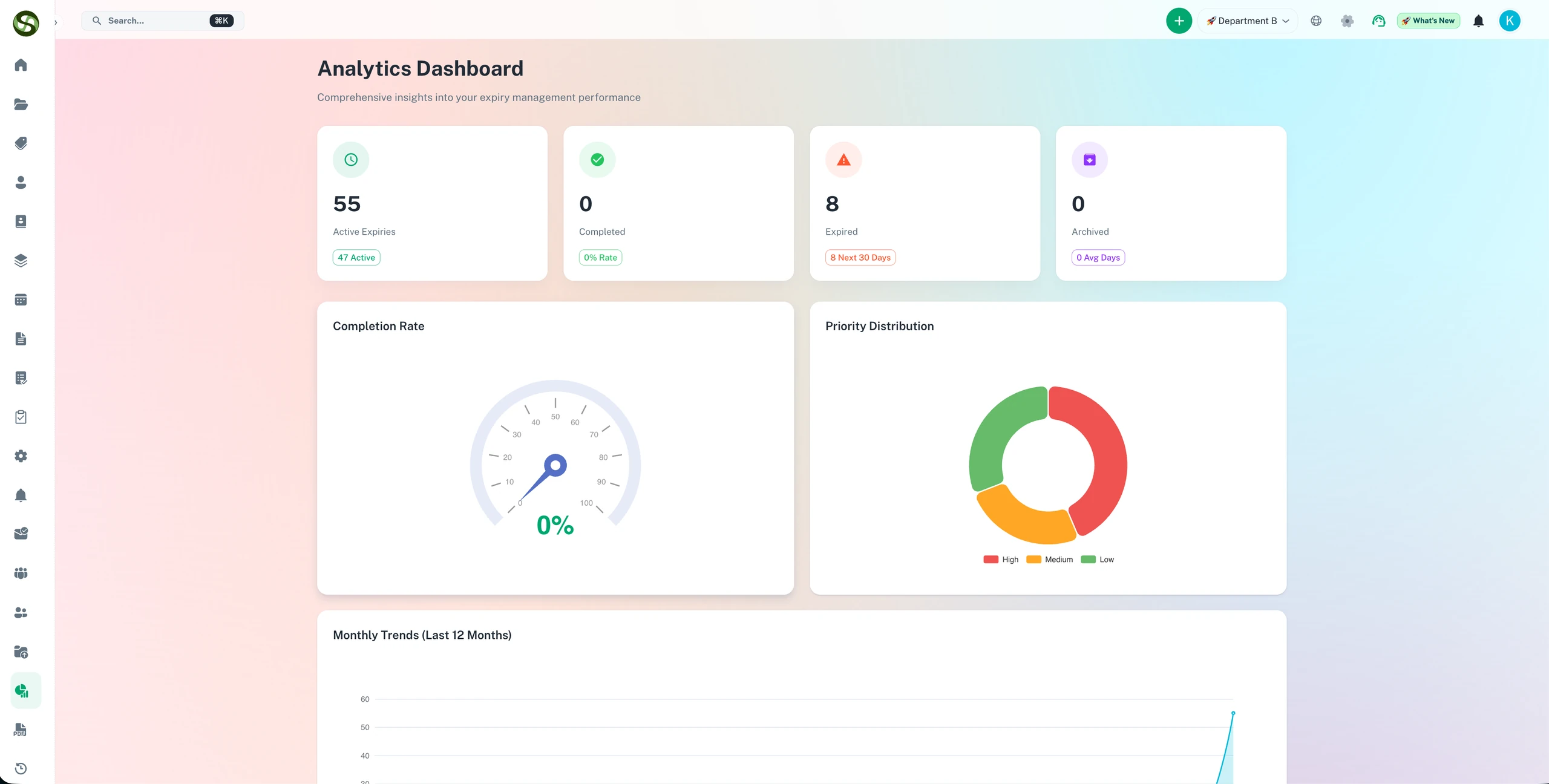Screen dimensions: 1549x784
Task: Click the app logo at top left
Action: click(26, 24)
